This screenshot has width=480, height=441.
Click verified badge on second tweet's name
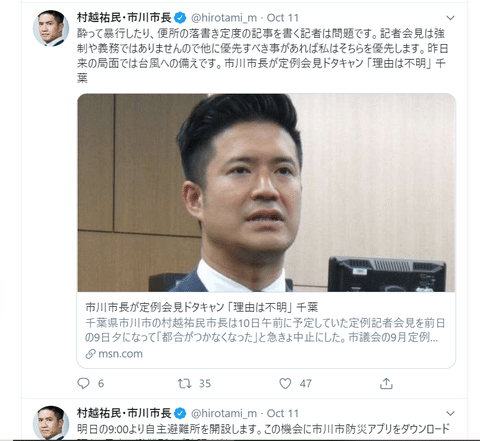tap(180, 413)
